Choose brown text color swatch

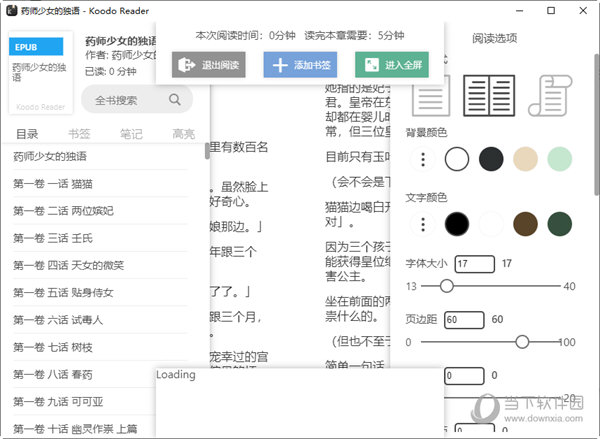[x=525, y=224]
